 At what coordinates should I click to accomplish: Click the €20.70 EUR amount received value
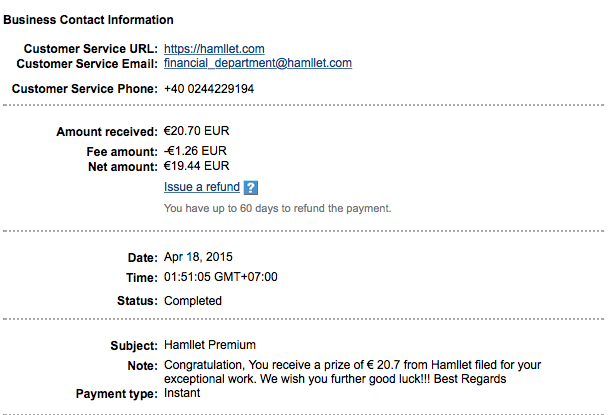(197, 131)
